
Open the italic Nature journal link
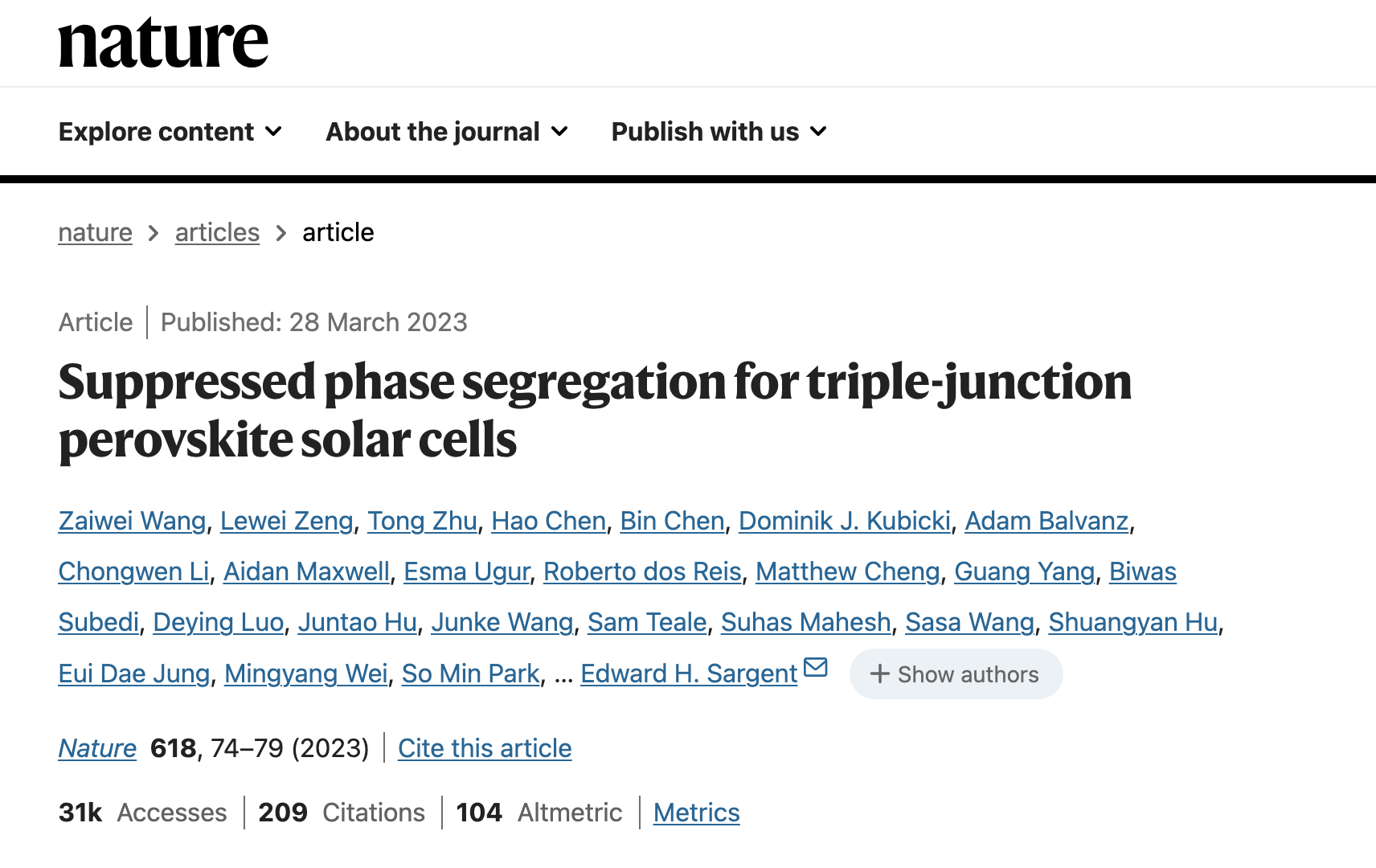coord(97,748)
